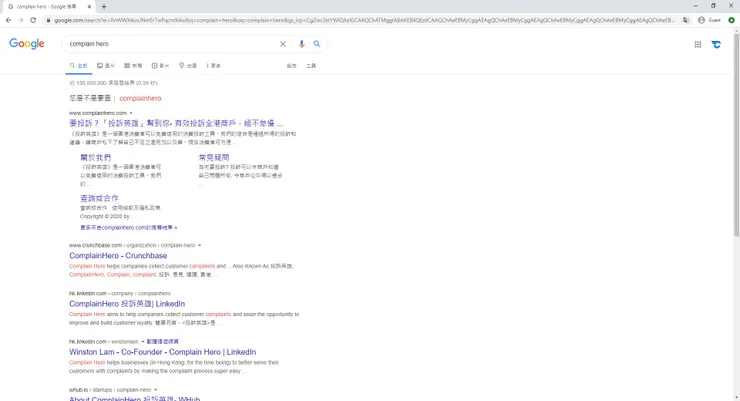The height and width of the screenshot is (401, 740).
Task: Expand dropdown arrow beside winstonlam URL
Action: 143,342
